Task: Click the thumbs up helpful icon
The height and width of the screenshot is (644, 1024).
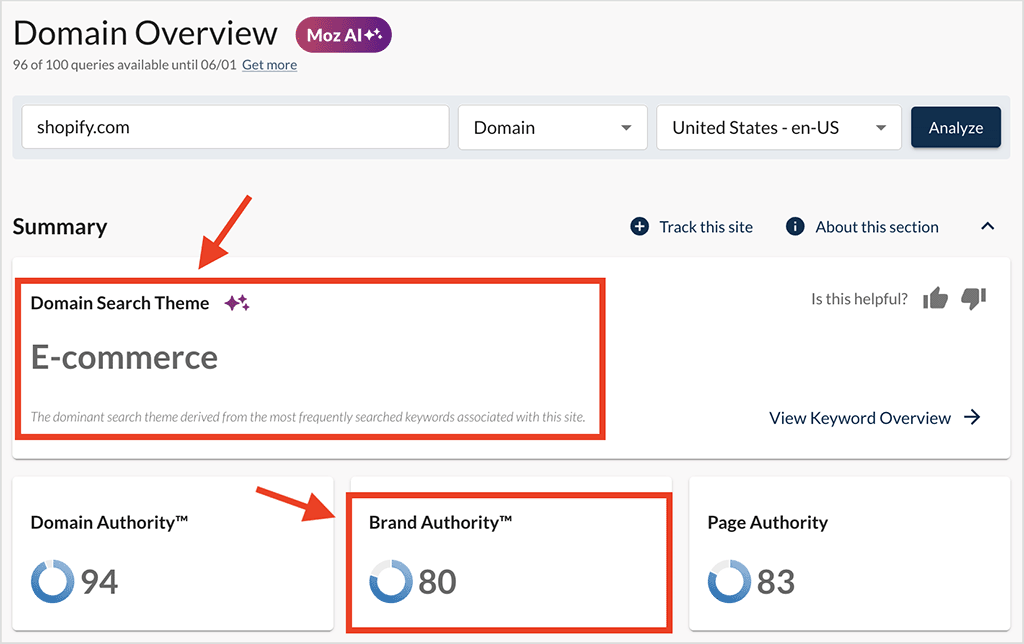Action: click(935, 298)
